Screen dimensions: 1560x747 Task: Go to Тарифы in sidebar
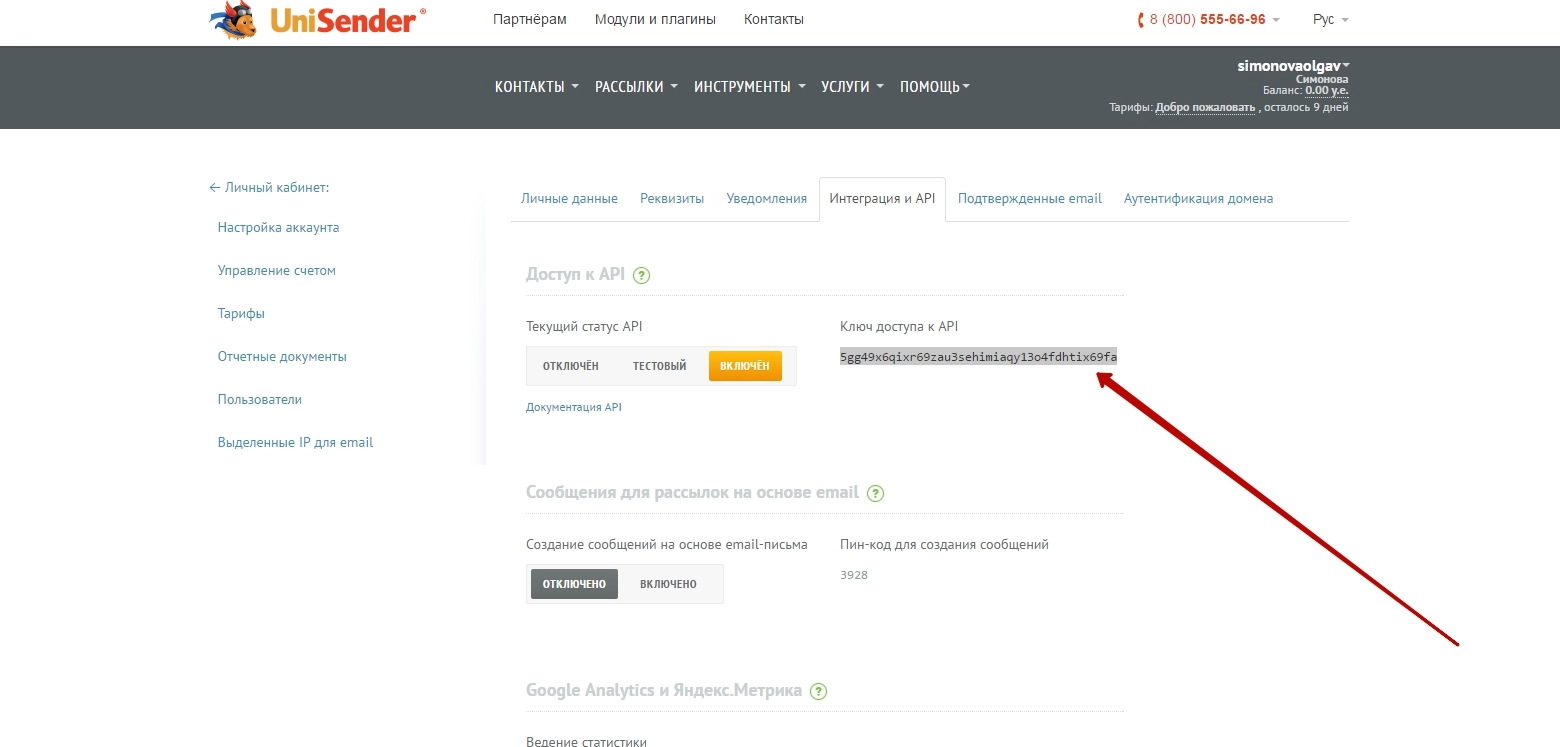pyautogui.click(x=241, y=313)
